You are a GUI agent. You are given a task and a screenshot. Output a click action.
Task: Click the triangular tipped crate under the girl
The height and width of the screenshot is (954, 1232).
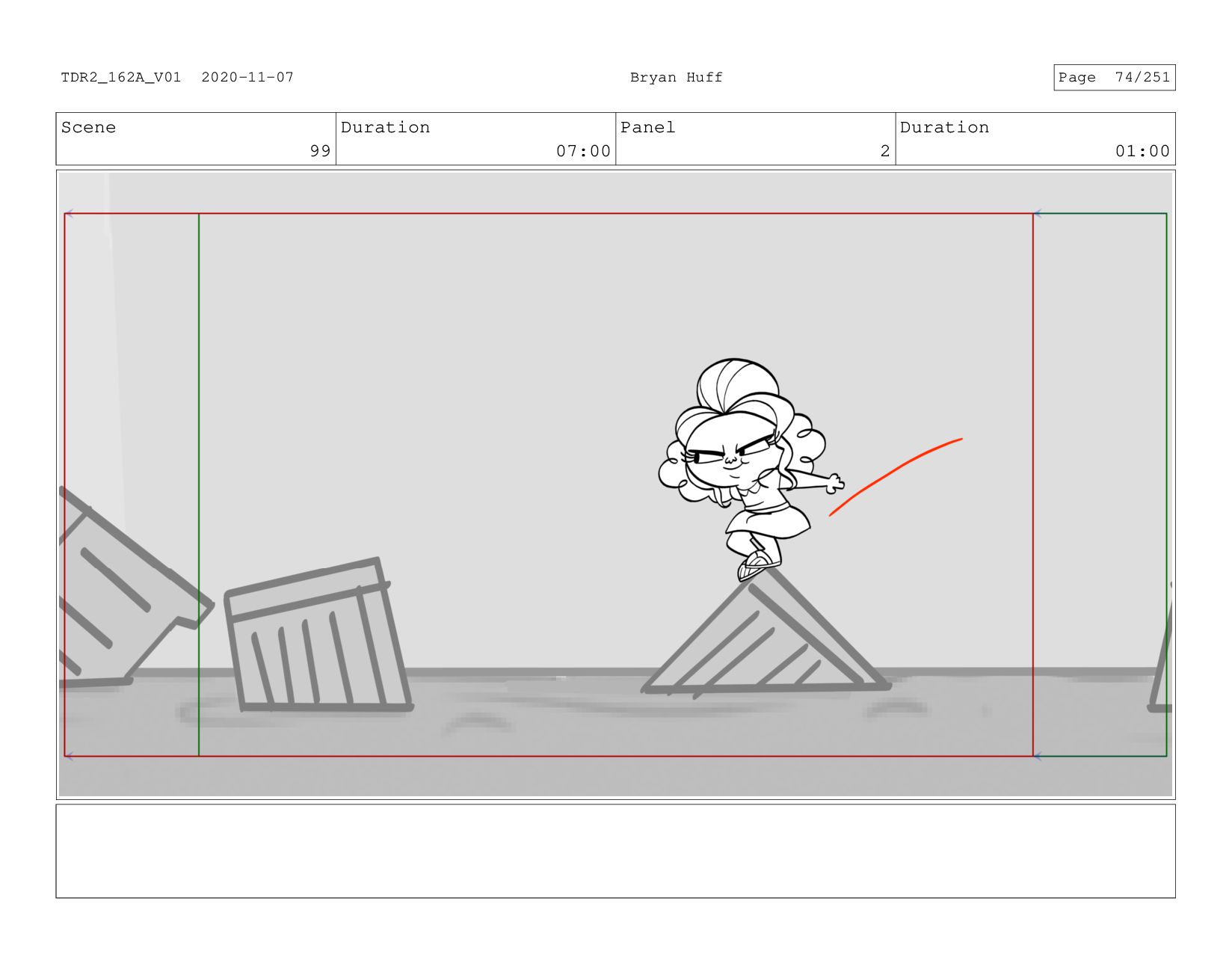tap(766, 633)
